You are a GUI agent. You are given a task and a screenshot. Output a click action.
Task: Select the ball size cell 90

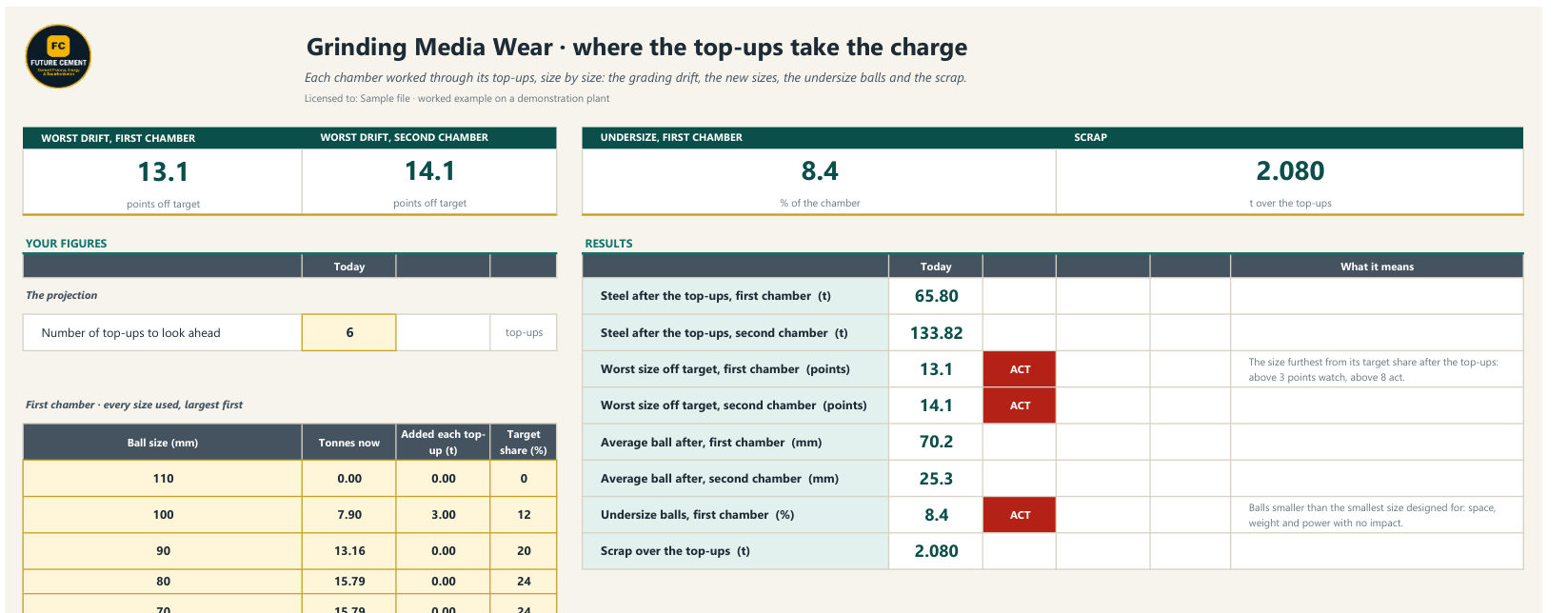coord(163,551)
